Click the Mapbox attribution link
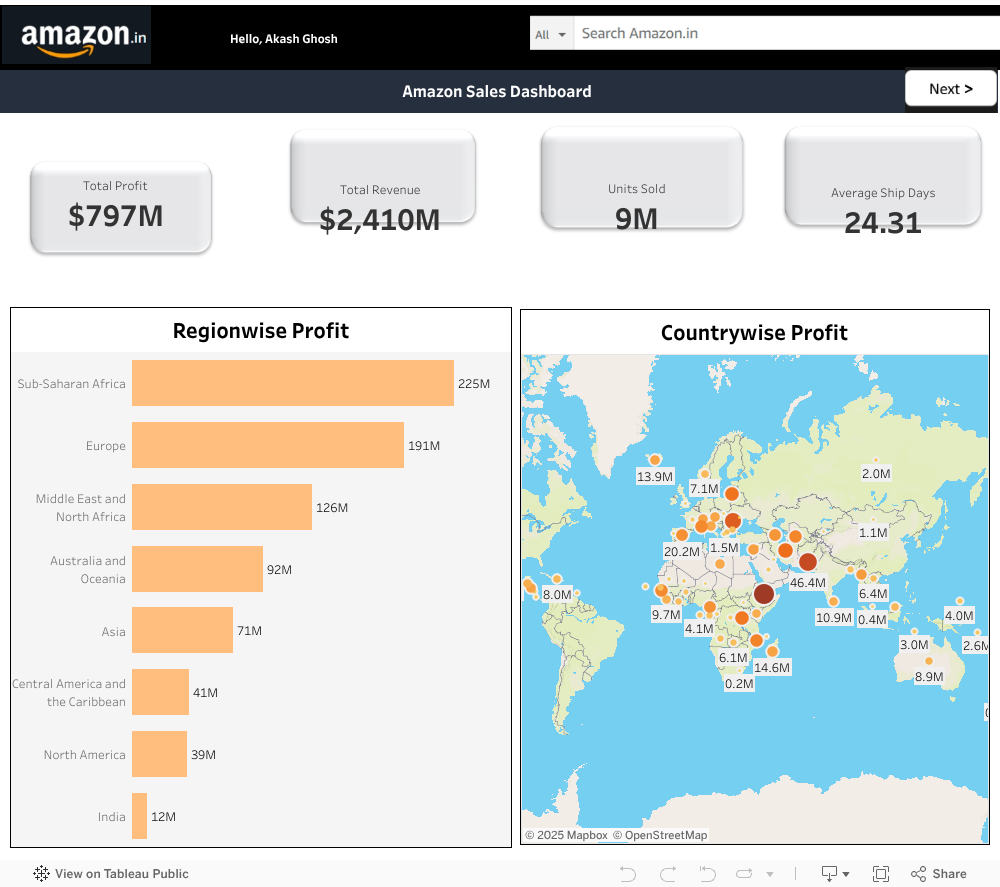The width and height of the screenshot is (1000, 887). pyautogui.click(x=566, y=835)
